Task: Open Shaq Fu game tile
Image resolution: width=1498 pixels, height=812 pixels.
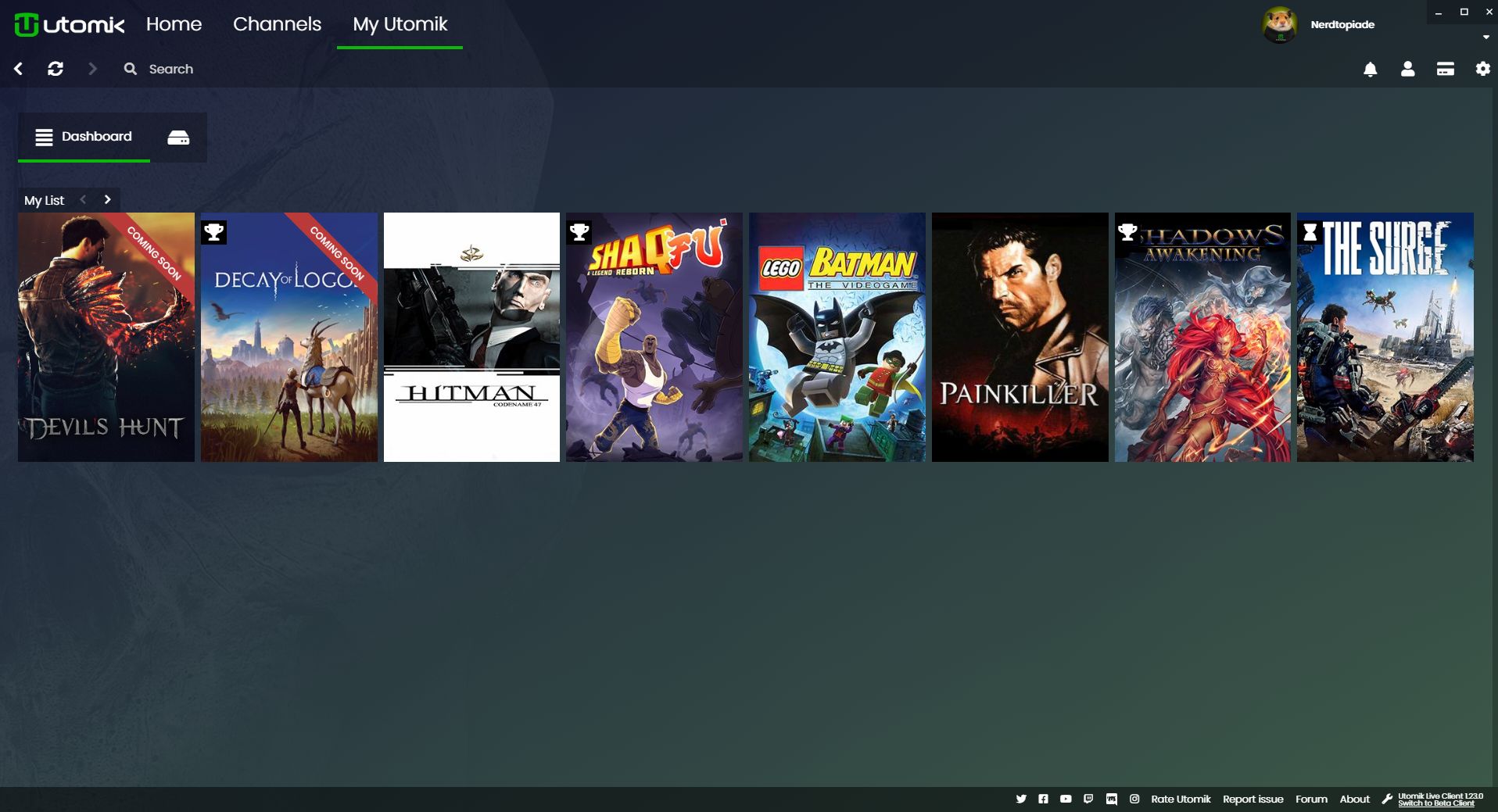Action: point(654,337)
